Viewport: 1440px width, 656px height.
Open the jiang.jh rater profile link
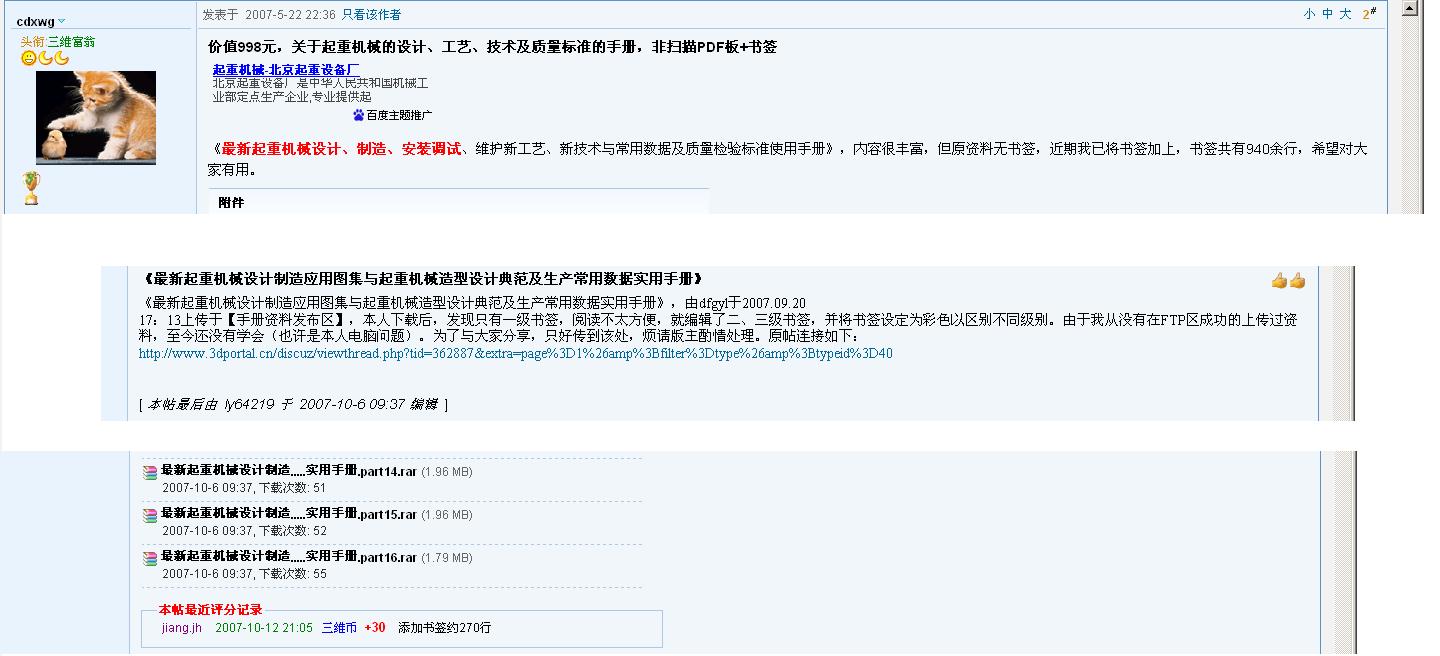[x=182, y=628]
